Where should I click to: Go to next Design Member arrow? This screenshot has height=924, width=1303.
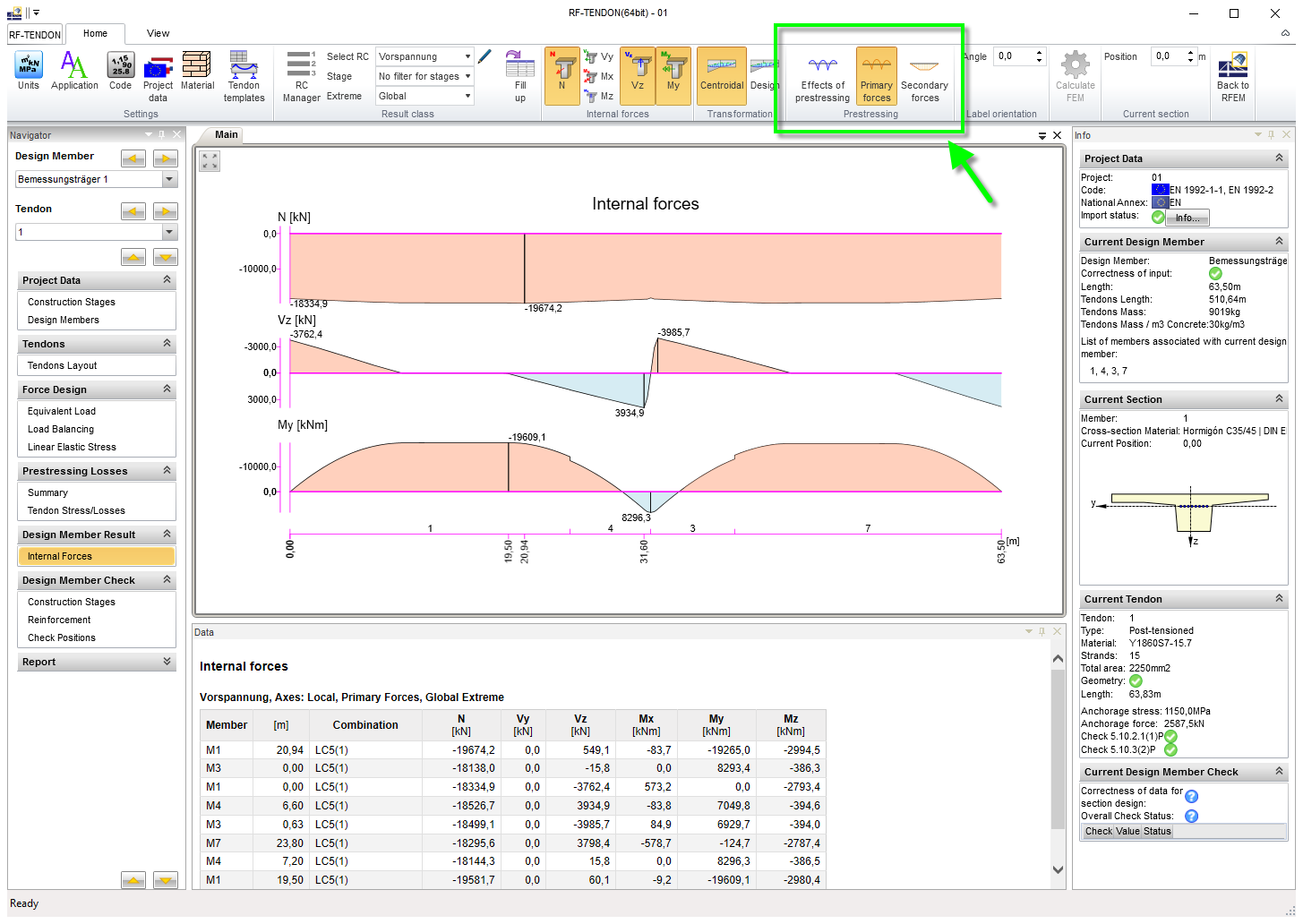coord(166,158)
